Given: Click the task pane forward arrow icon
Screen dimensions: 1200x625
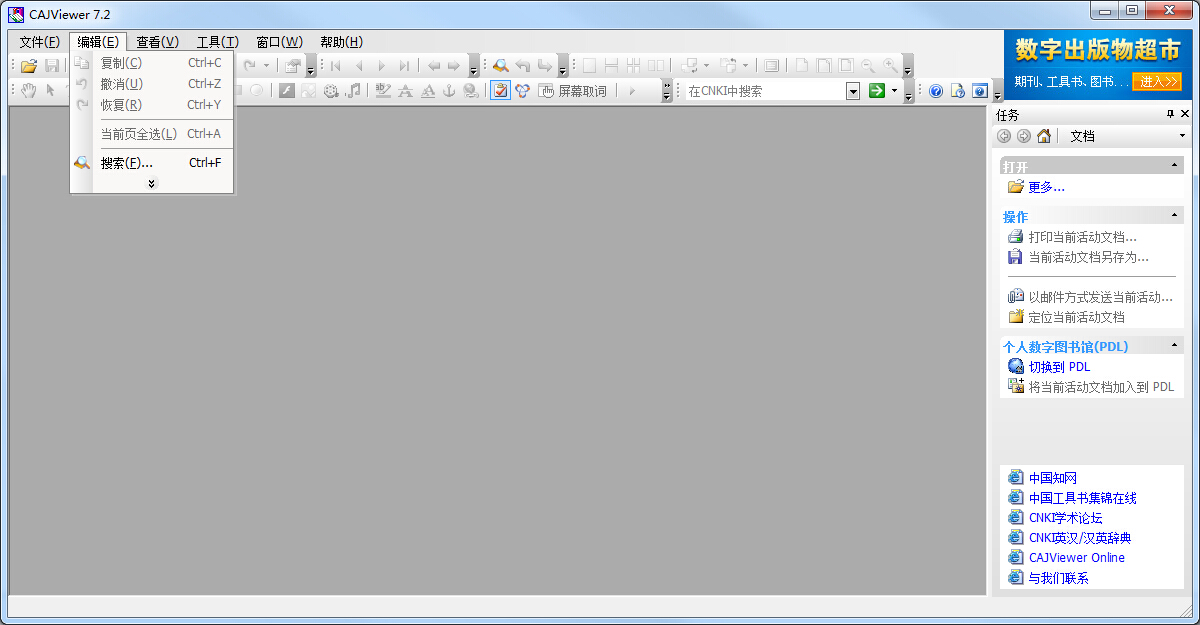Looking at the screenshot, I should [1024, 136].
